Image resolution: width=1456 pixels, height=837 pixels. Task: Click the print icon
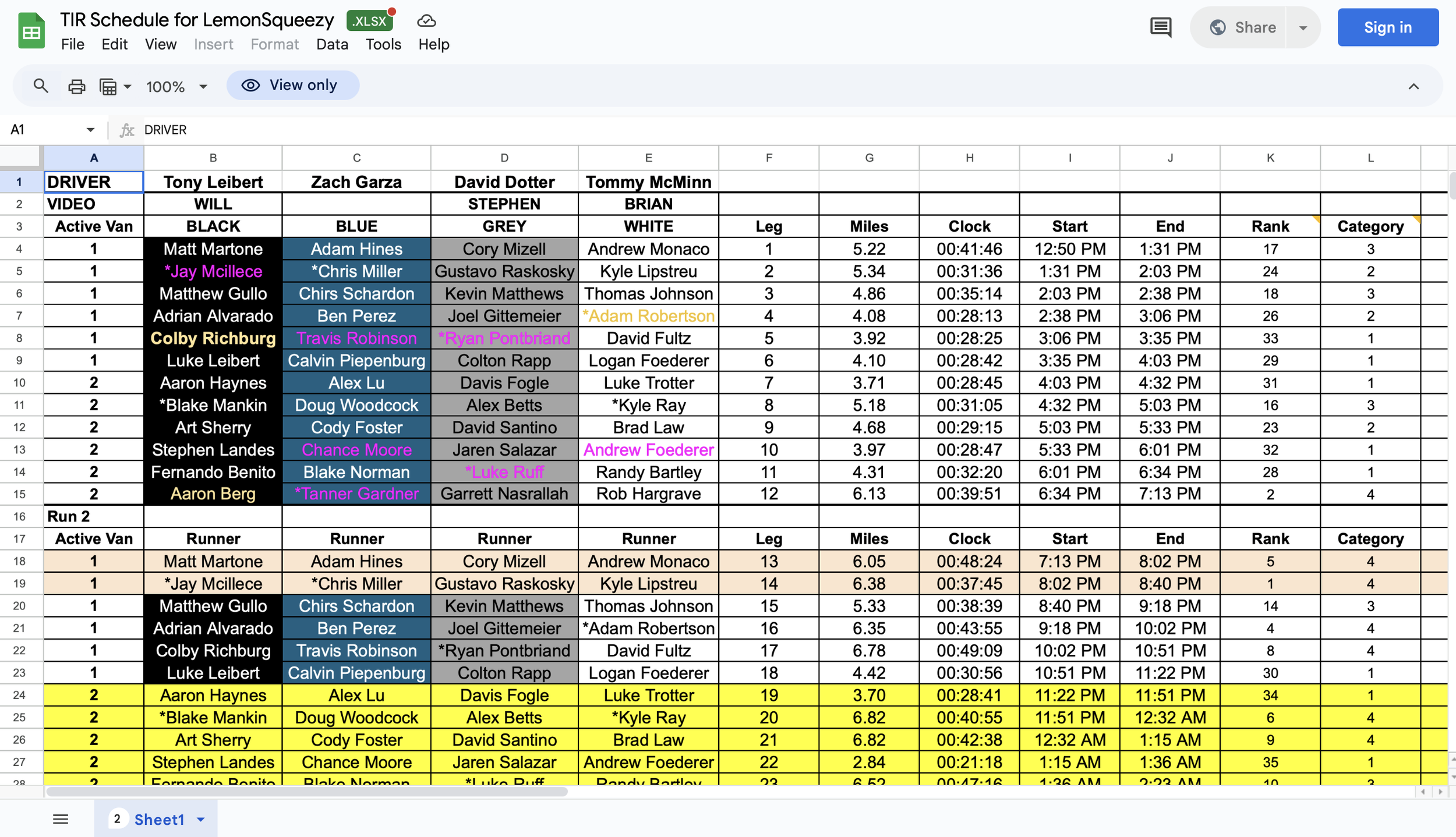[x=76, y=86]
